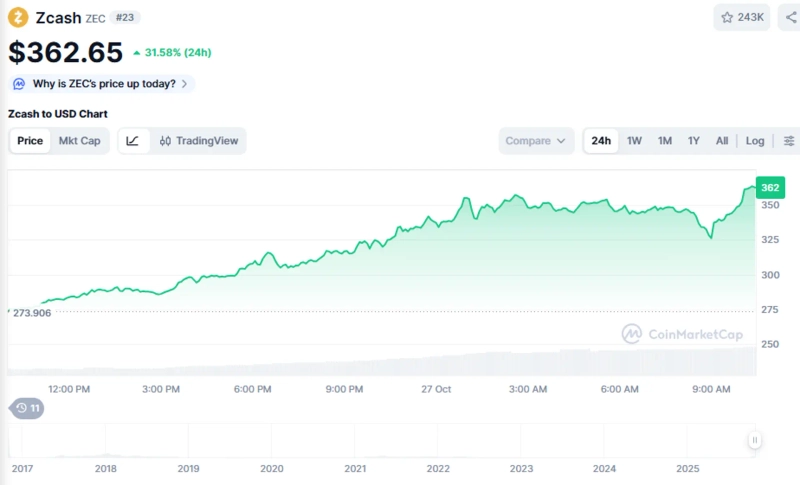800x485 pixels.
Task: Click the share icon button
Action: [x=789, y=17]
